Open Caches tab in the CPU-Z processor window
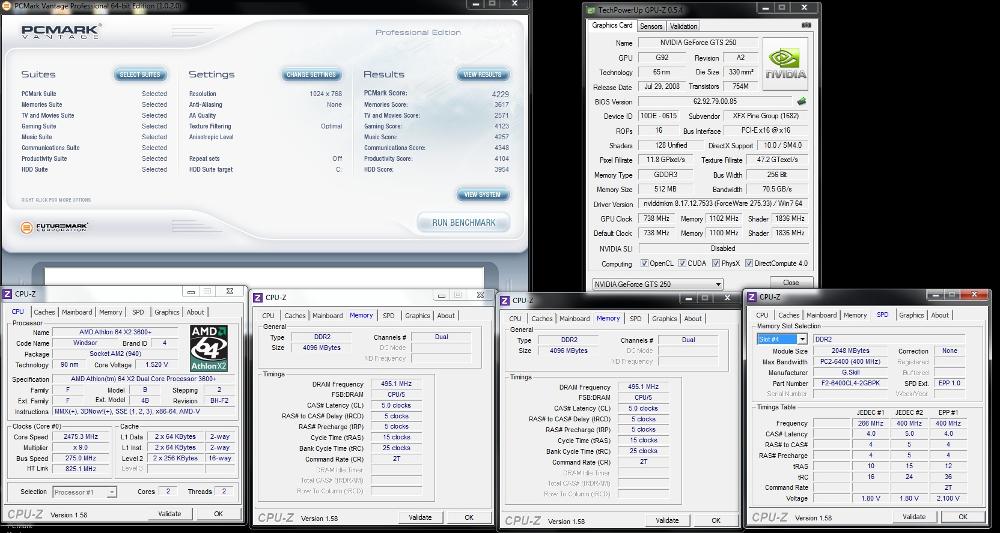 [x=44, y=312]
